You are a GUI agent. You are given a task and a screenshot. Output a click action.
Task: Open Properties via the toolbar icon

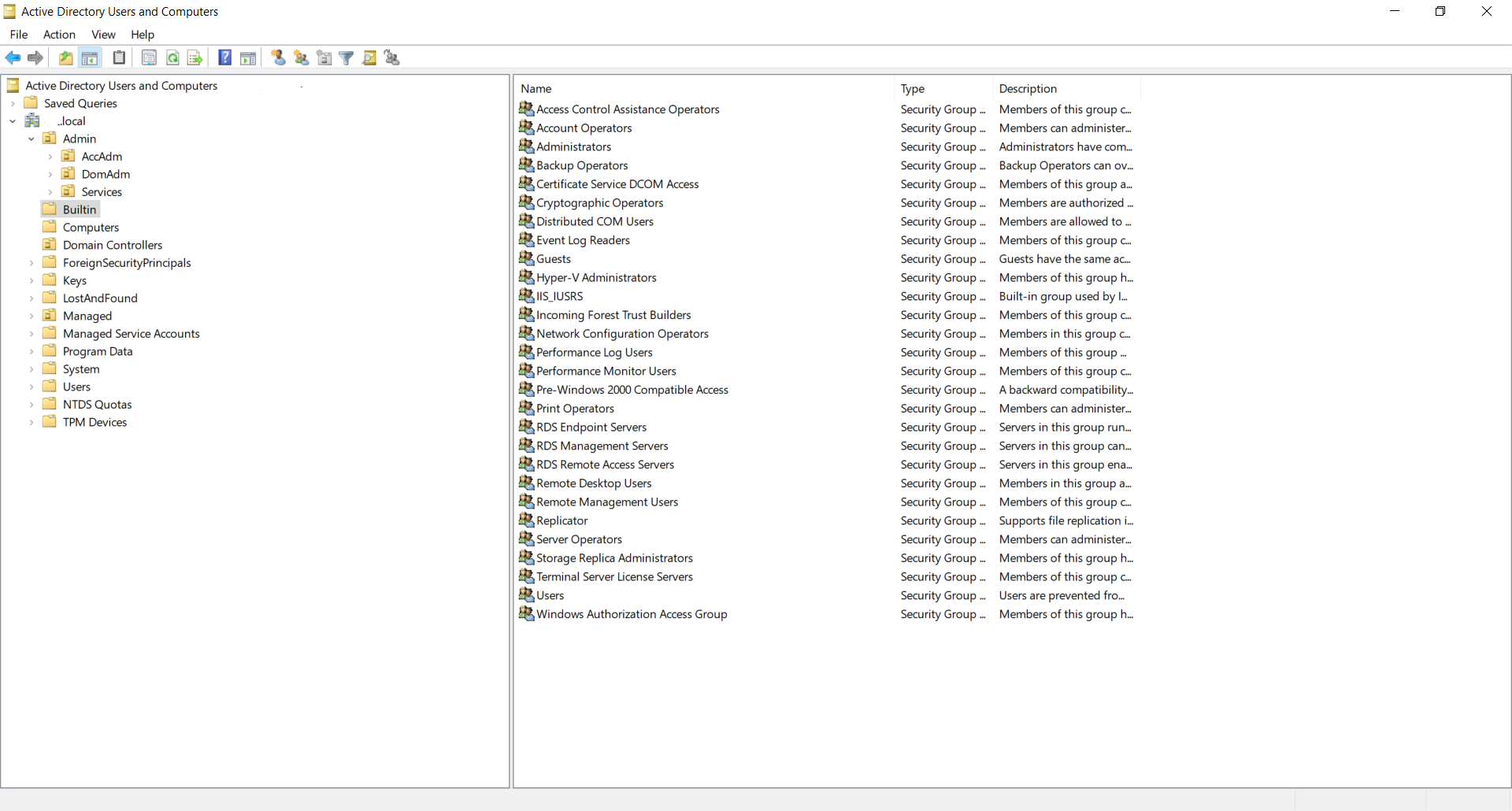tap(149, 57)
